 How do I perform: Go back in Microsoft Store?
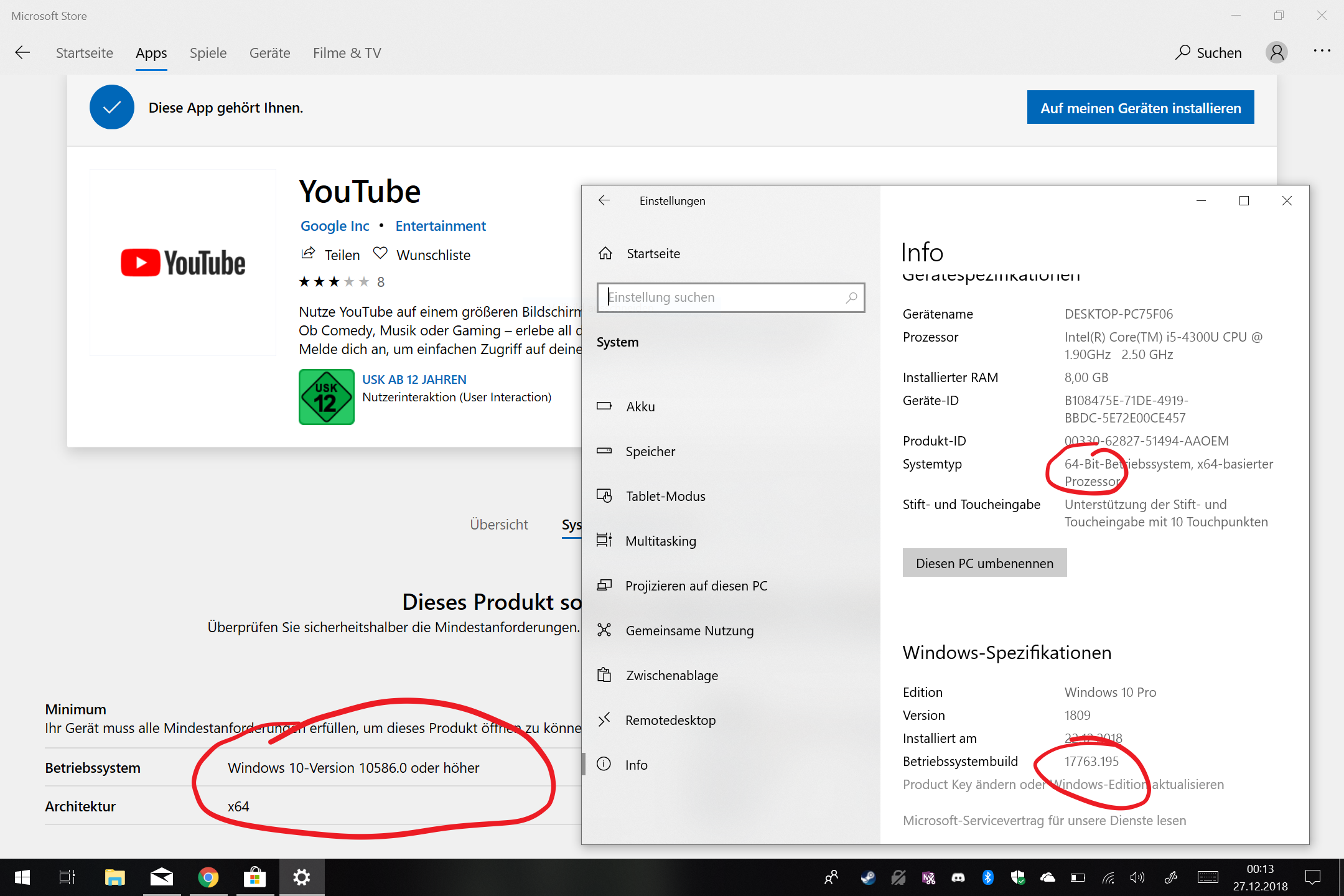[22, 53]
